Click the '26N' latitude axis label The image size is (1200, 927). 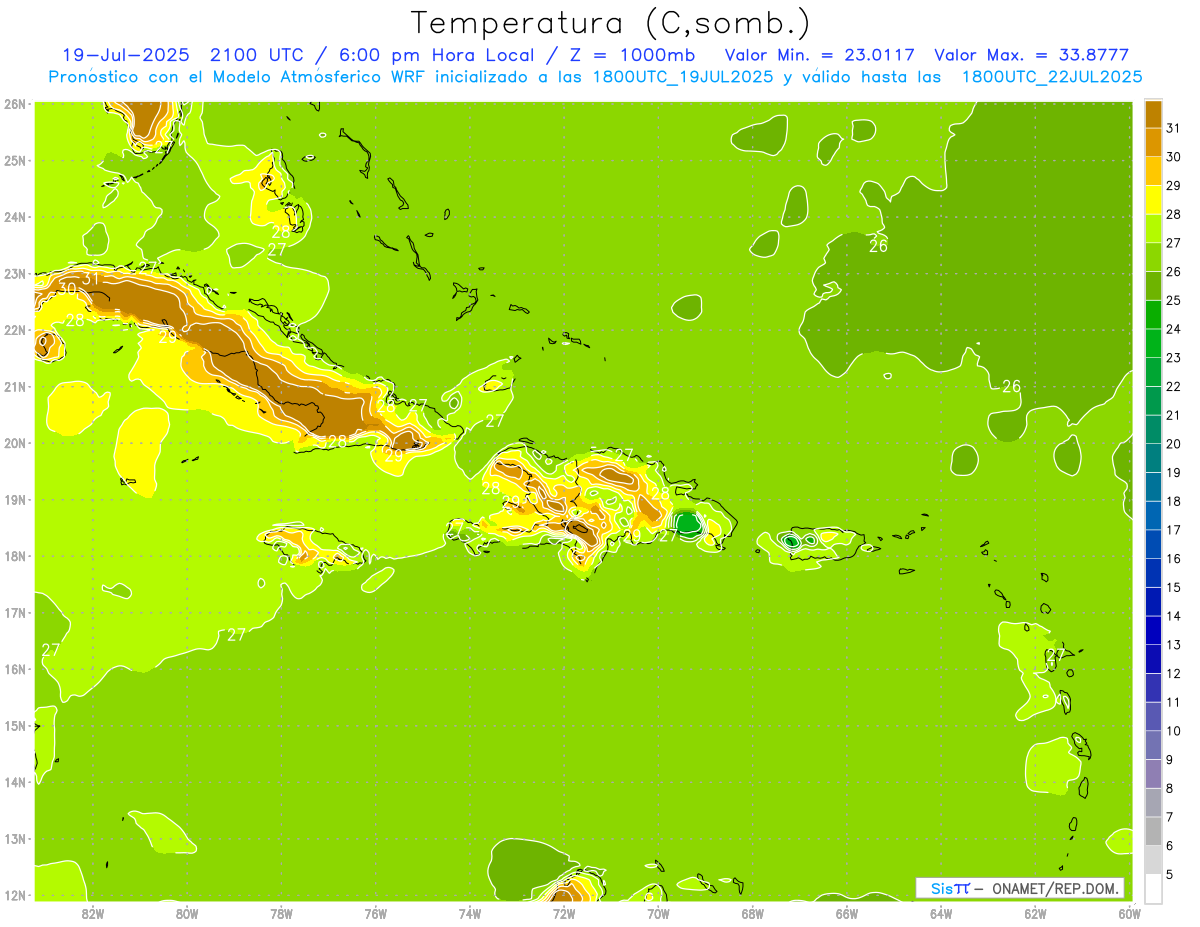[x=15, y=104]
